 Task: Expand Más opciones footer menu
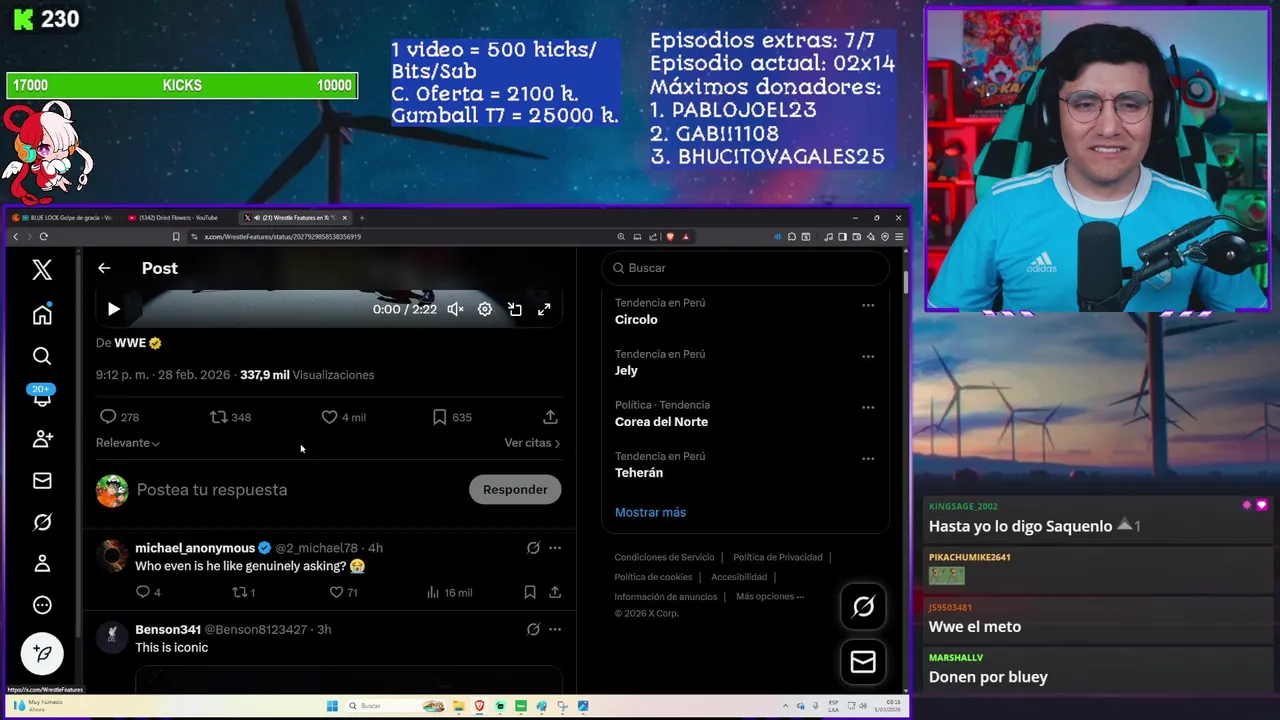770,597
